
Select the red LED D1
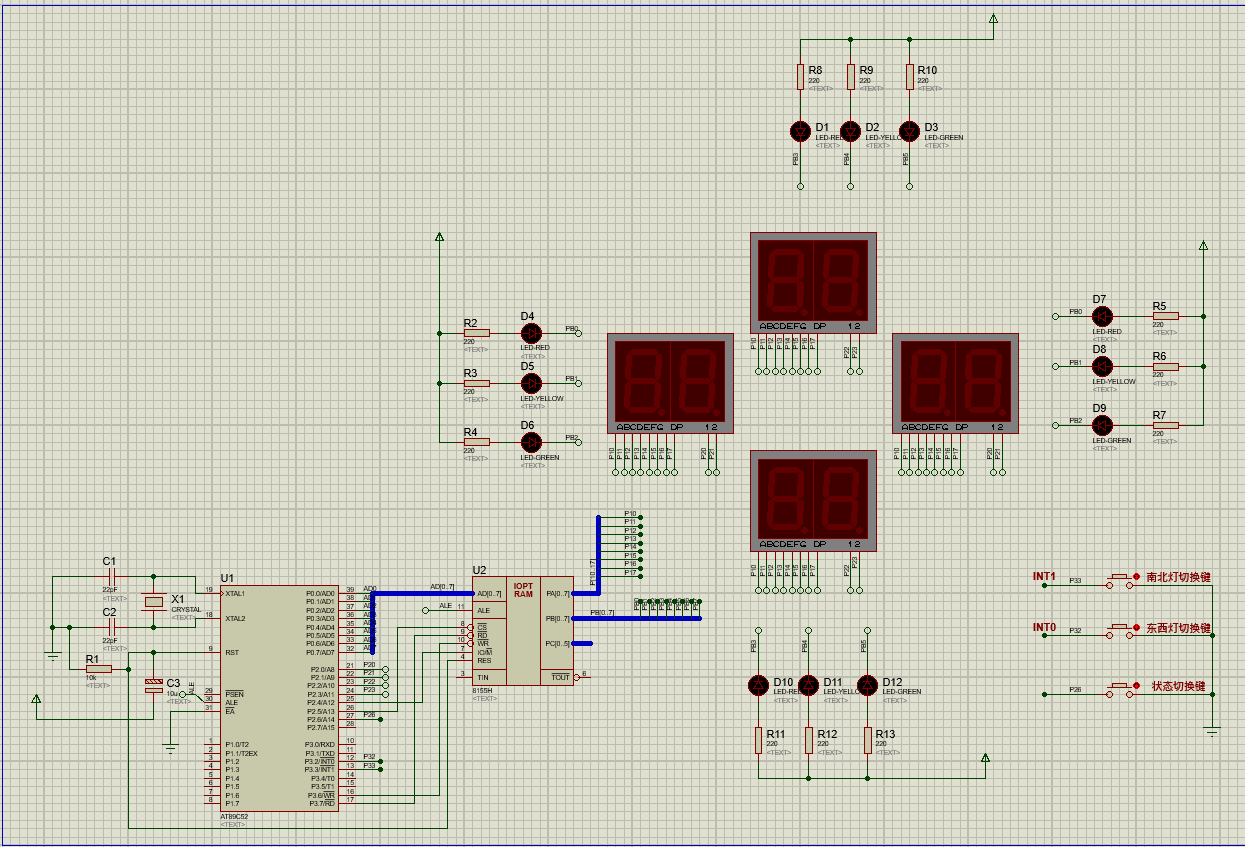(800, 131)
